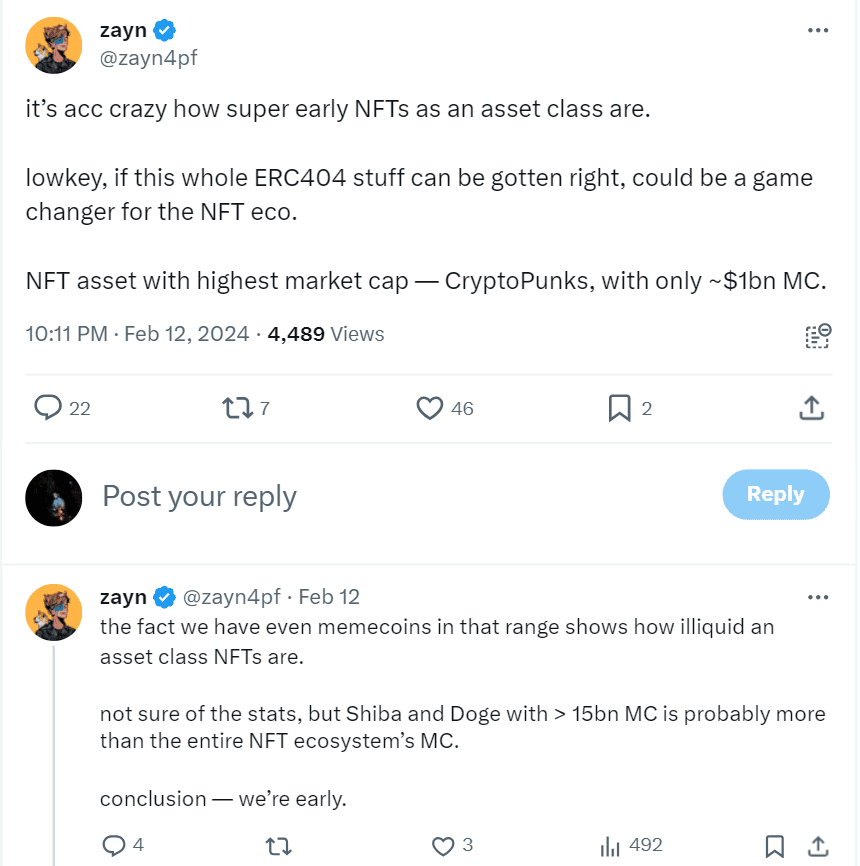Image resolution: width=860 pixels, height=866 pixels.
Task: Bookmark the main tweet
Action: point(620,408)
